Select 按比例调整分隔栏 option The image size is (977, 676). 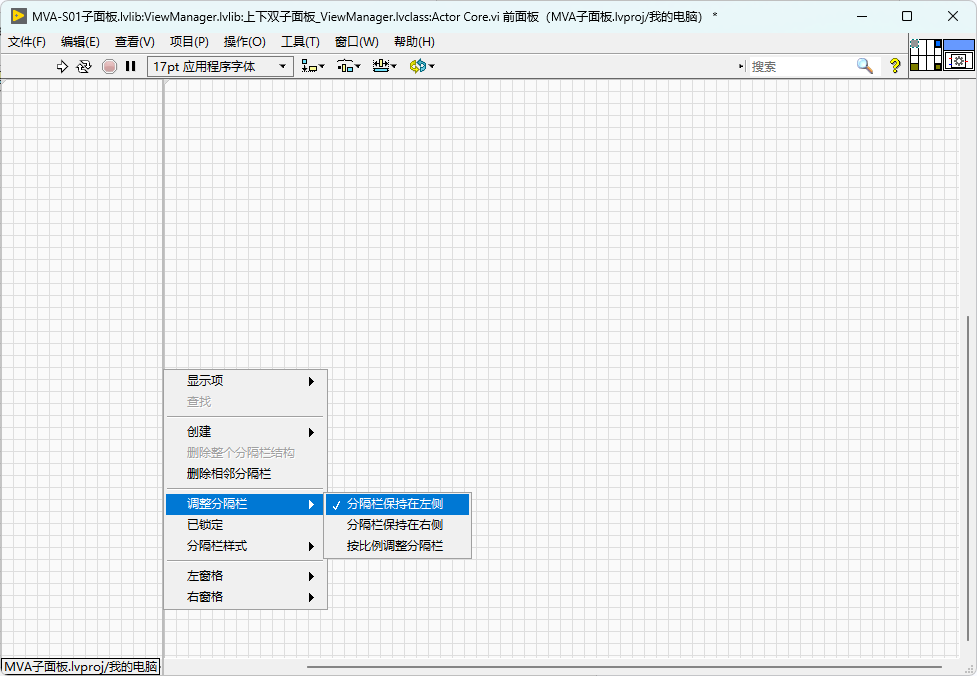pyautogui.click(x=398, y=546)
